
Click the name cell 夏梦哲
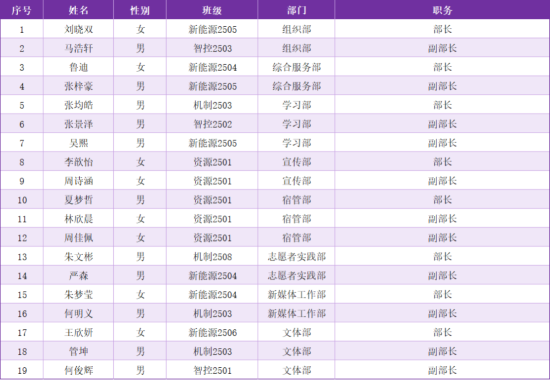[x=79, y=200]
